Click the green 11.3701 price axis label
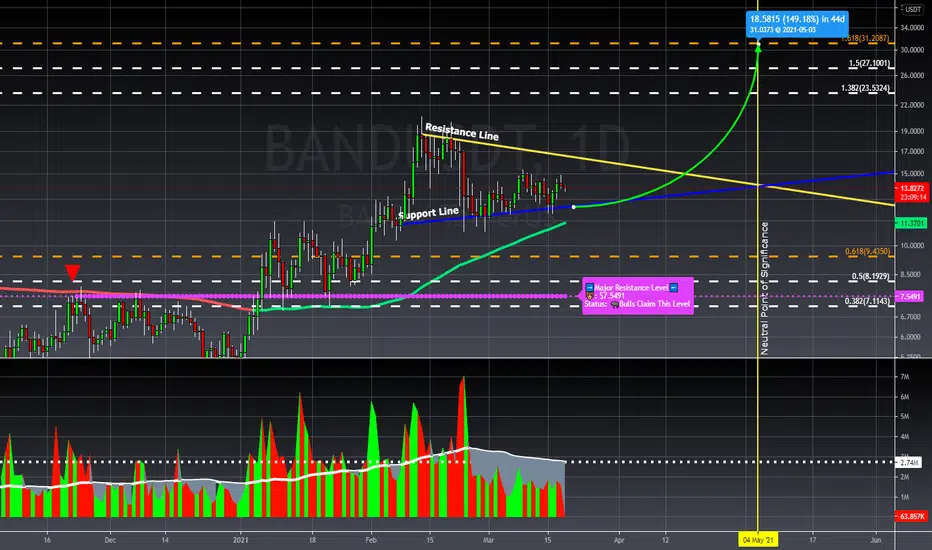 (x=912, y=223)
